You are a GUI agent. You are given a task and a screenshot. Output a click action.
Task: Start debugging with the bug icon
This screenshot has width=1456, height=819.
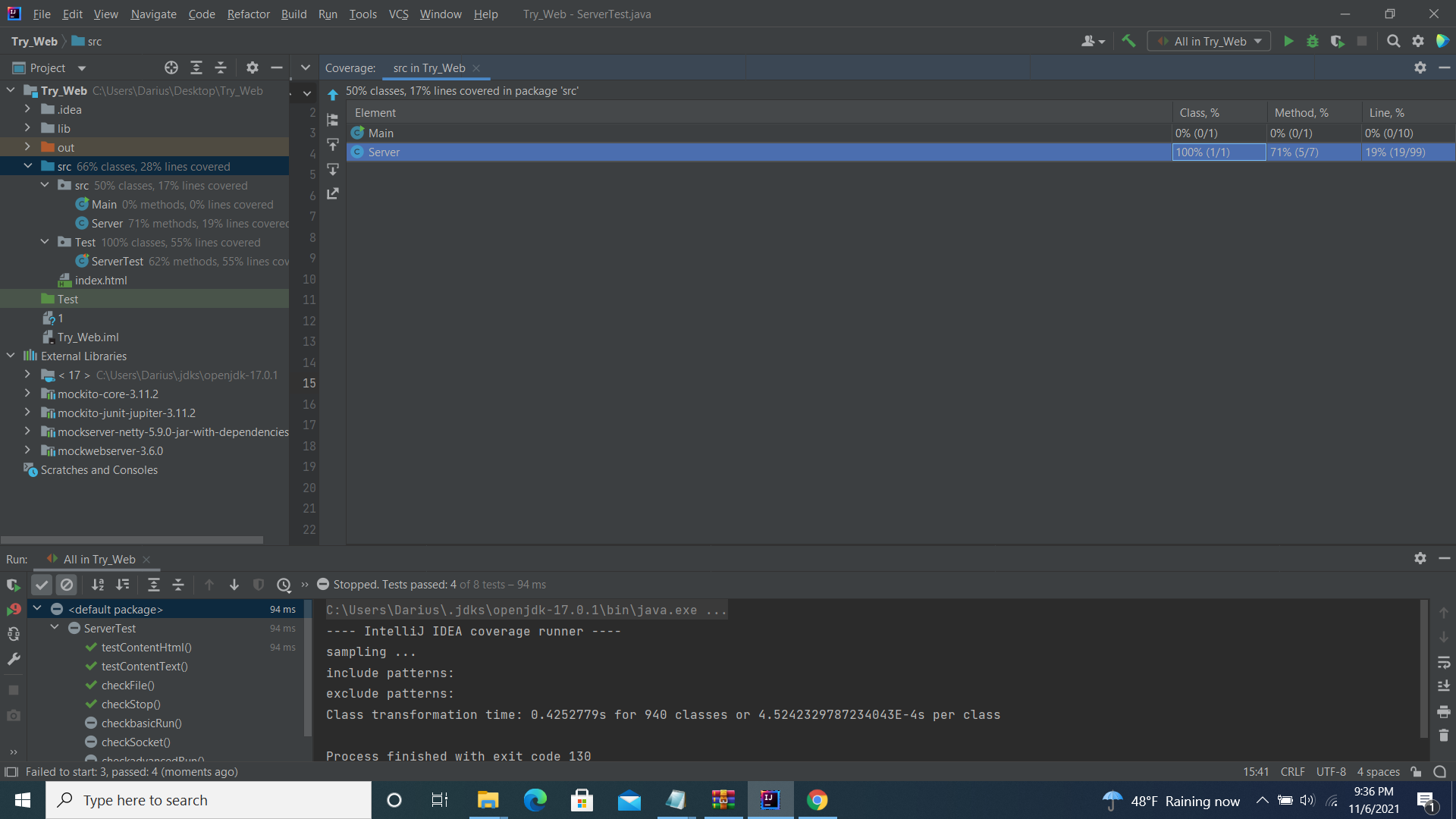[x=1313, y=41]
